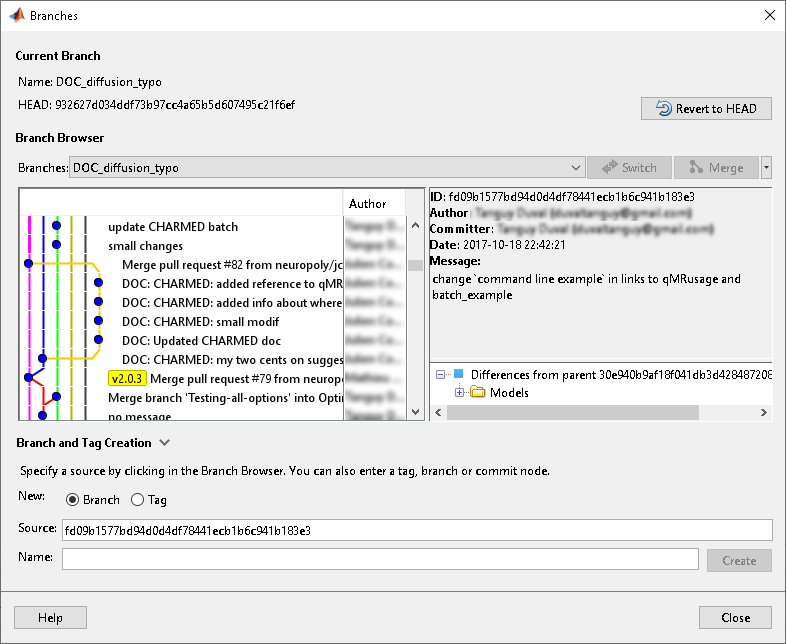Collapse the Branch and Tag Creation section
This screenshot has height=644, width=786.
point(165,443)
